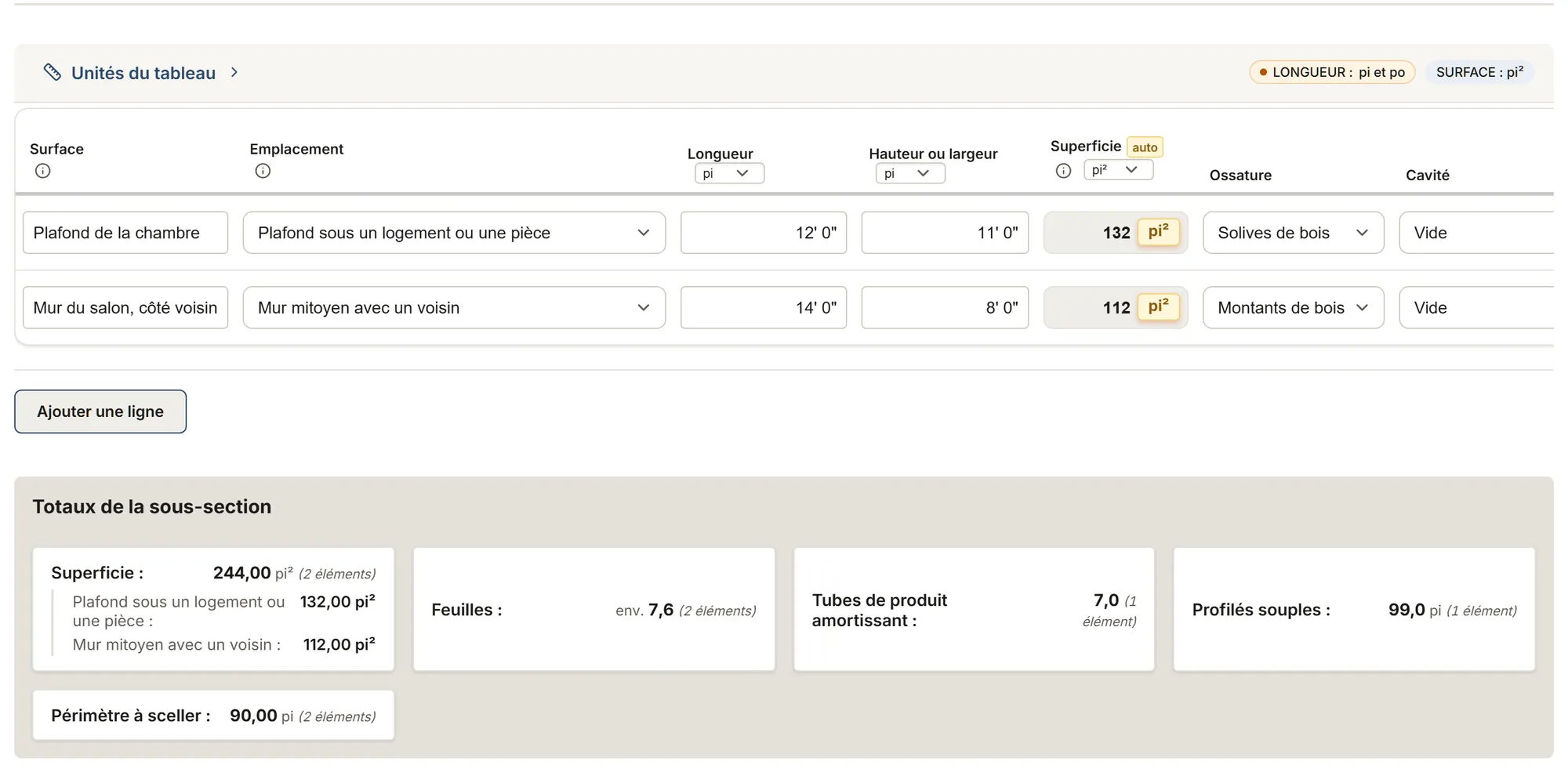Open the Montants de bois ossature dropdown
This screenshot has width=1568, height=772.
pos(1294,307)
